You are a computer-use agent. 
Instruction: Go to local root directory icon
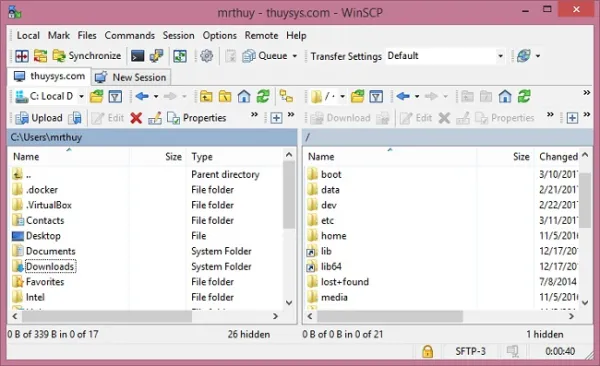click(x=225, y=96)
